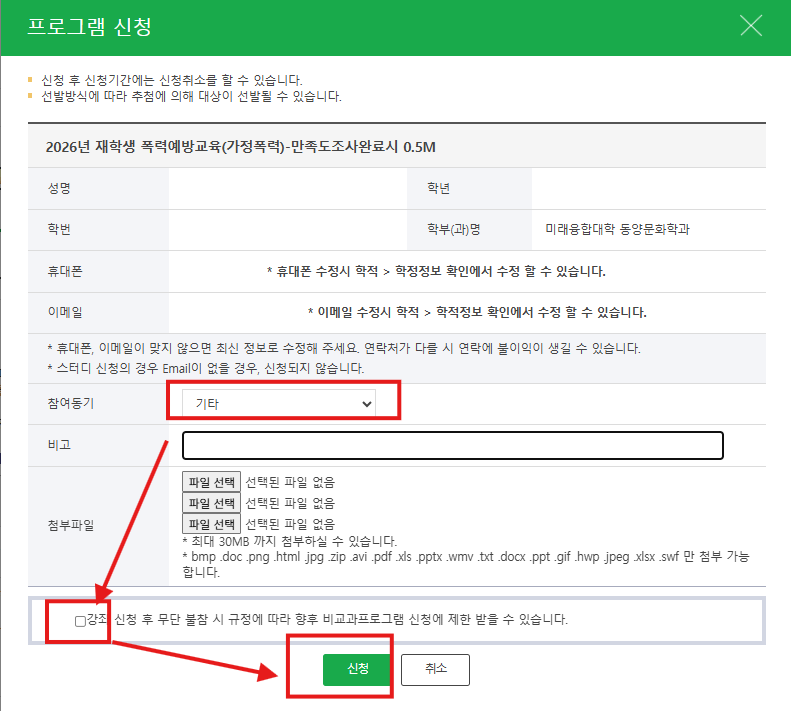Click the second 파일 선택 button
This screenshot has width=791, height=711.
click(211, 502)
